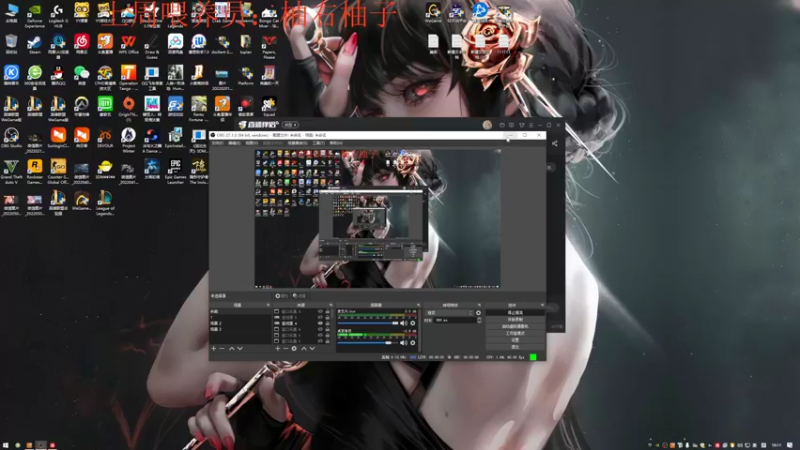The width and height of the screenshot is (800, 450).
Task: Open transition properties gear in OBS
Action: pyautogui.click(x=478, y=313)
